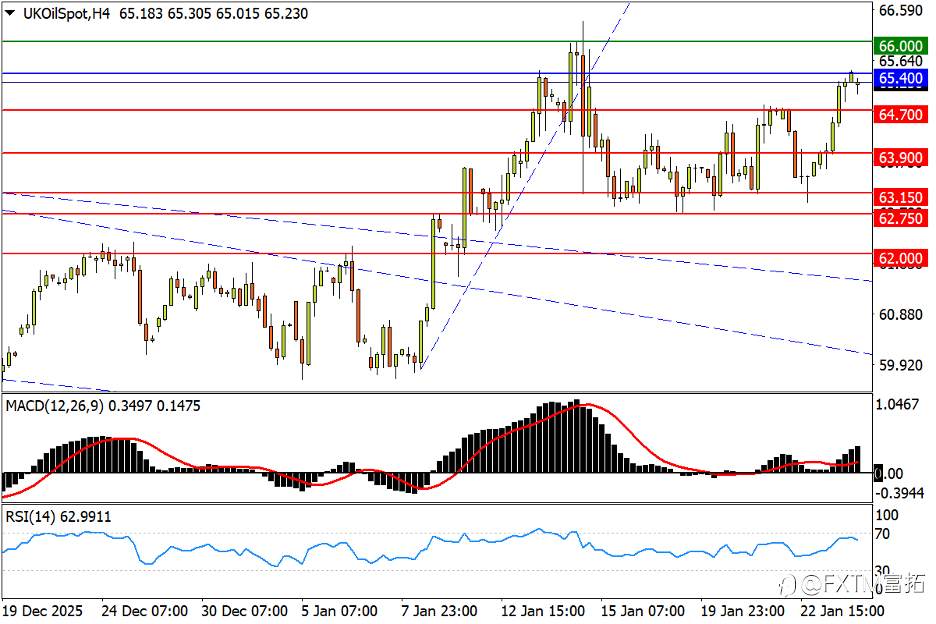Click the -0.3944 MACD scale value
Viewport: 936px width, 624px height.
(900, 493)
